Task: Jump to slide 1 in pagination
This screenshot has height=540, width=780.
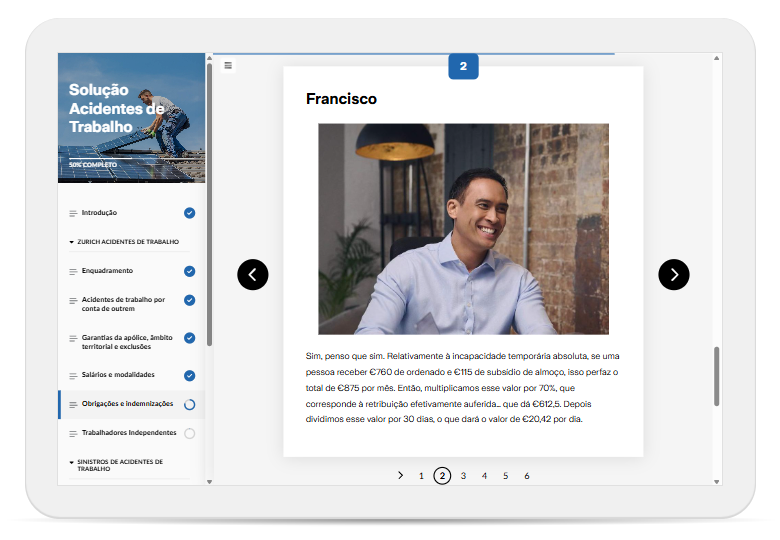Action: [x=421, y=476]
